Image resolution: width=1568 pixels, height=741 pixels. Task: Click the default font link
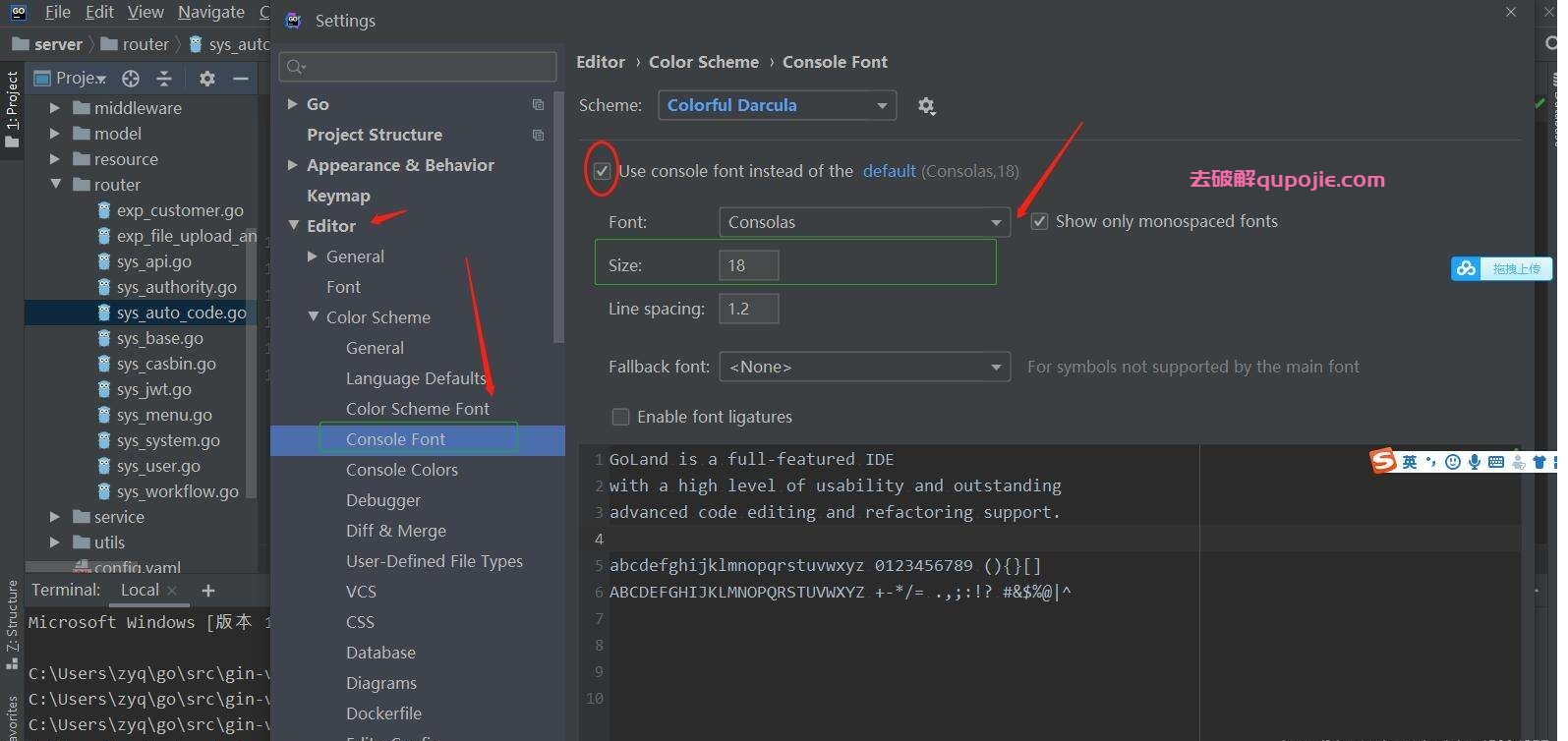[889, 171]
